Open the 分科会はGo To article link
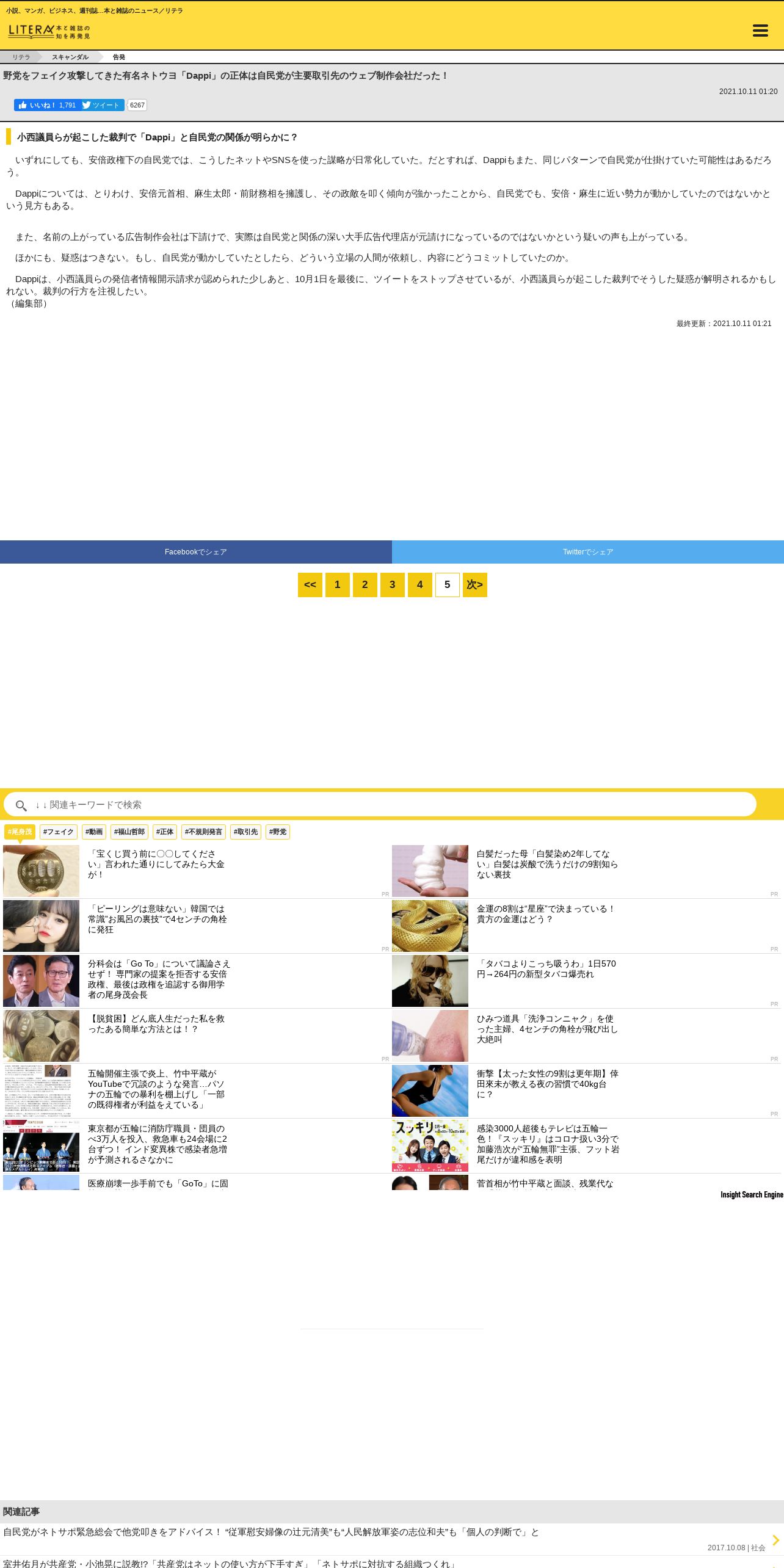784x1568 pixels. (159, 979)
